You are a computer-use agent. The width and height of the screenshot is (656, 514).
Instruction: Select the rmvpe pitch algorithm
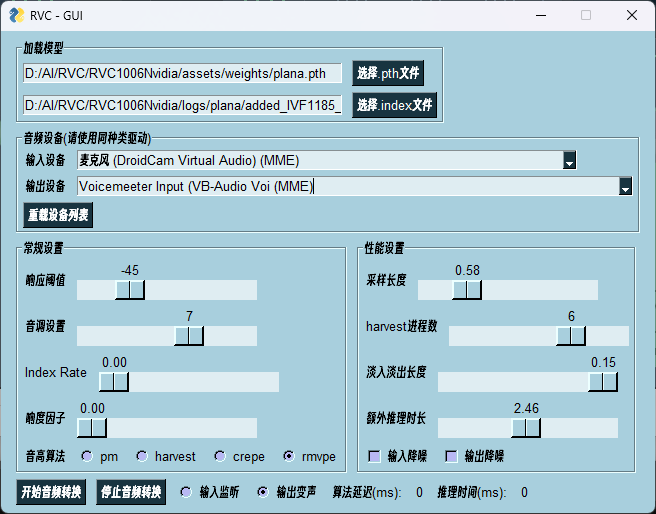[289, 456]
